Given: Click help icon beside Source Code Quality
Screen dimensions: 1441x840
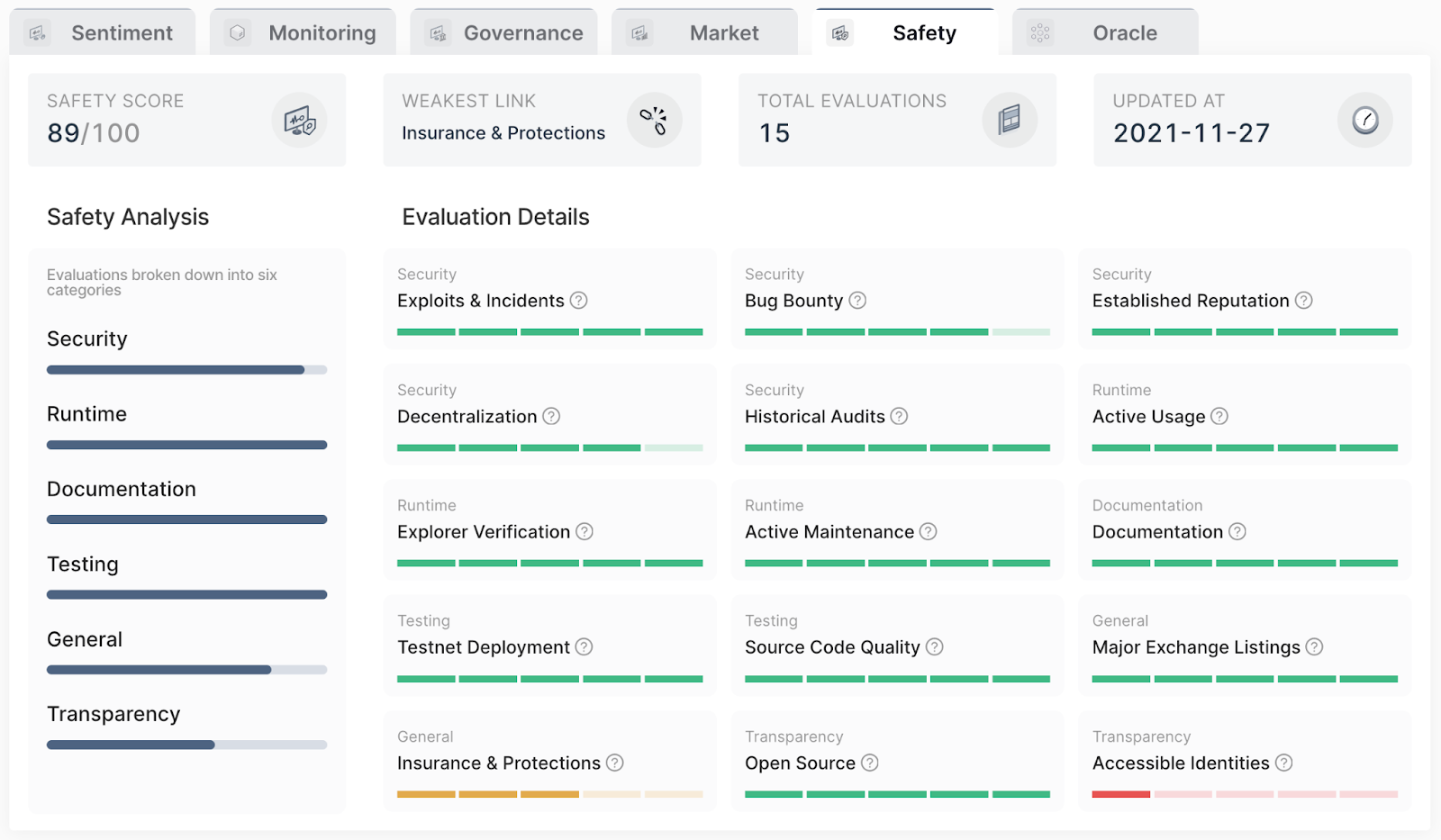Looking at the screenshot, I should click(x=935, y=647).
